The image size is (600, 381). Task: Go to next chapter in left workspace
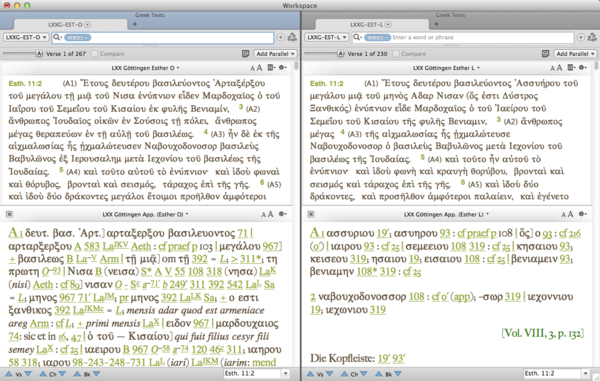62,374
